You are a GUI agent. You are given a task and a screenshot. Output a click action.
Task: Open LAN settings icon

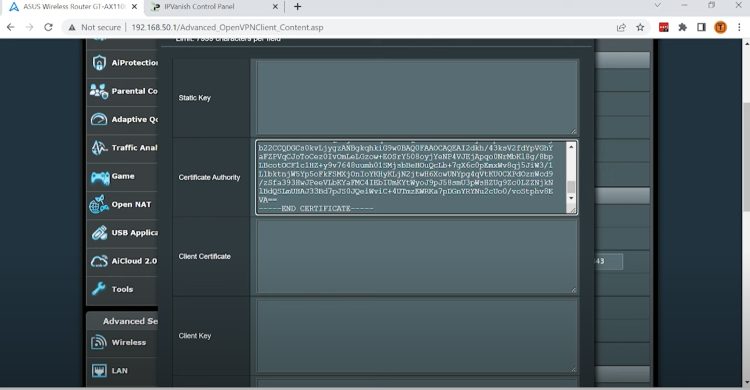click(99, 370)
